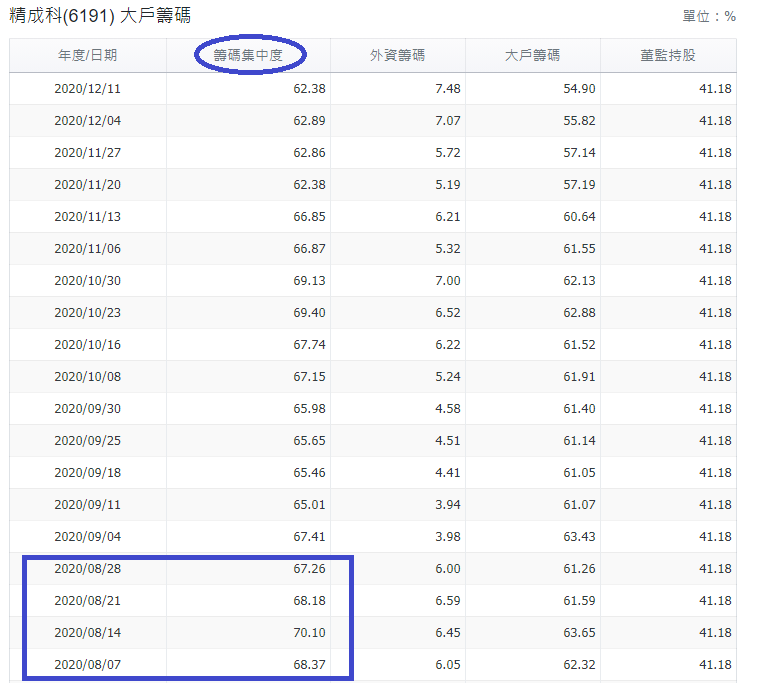Click the 2020/08/14 date cell
This screenshot has width=769, height=683.
pos(88,633)
